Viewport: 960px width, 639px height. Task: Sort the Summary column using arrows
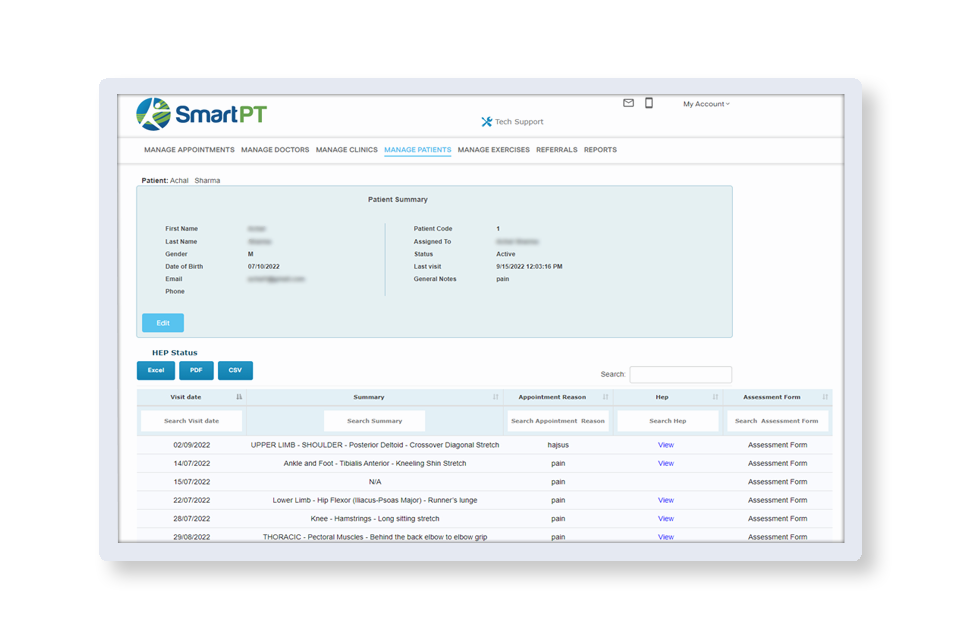click(496, 397)
